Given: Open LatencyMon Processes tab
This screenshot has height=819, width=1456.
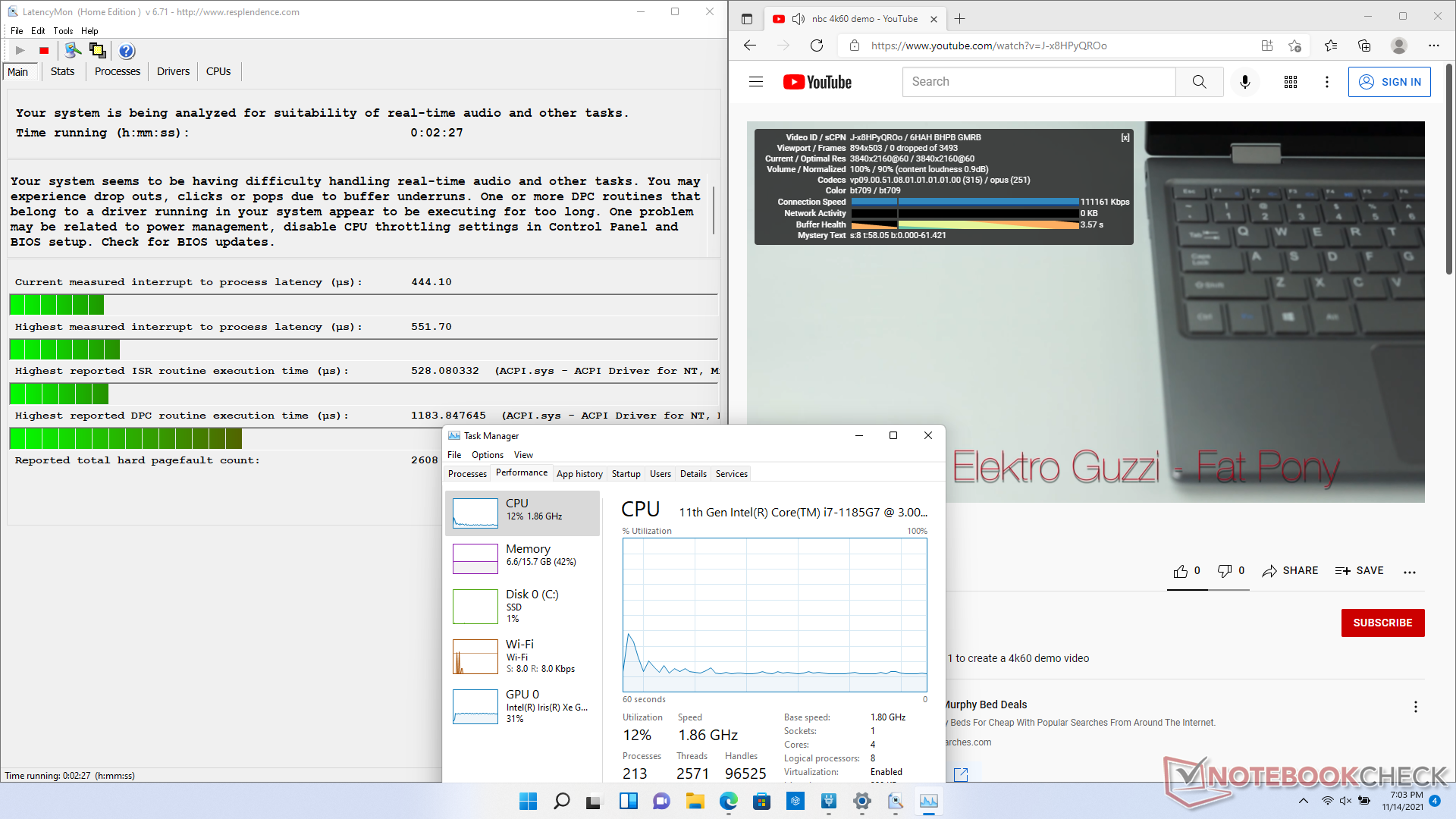Looking at the screenshot, I should [118, 71].
